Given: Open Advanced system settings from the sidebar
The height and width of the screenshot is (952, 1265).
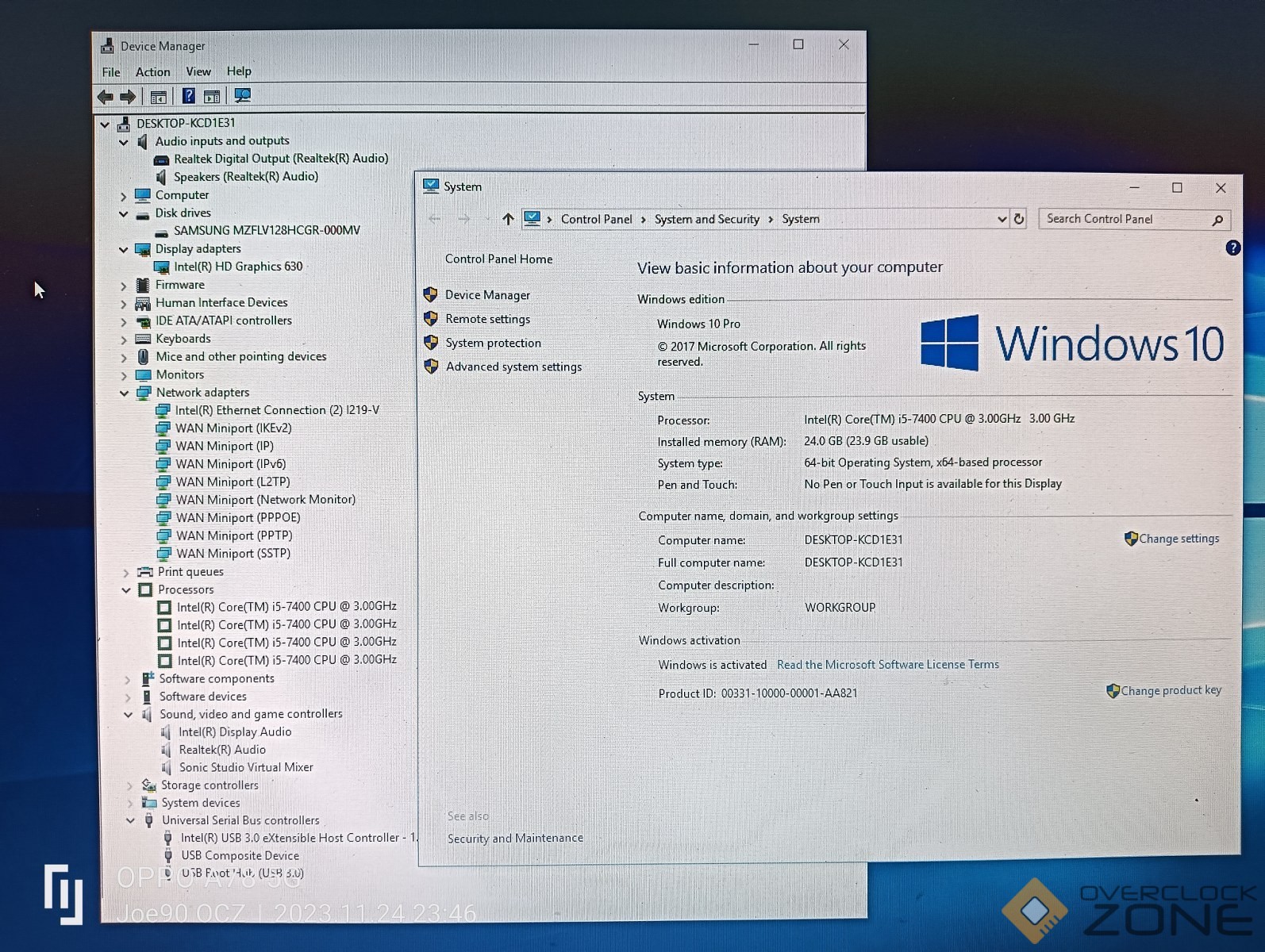Looking at the screenshot, I should 513,367.
